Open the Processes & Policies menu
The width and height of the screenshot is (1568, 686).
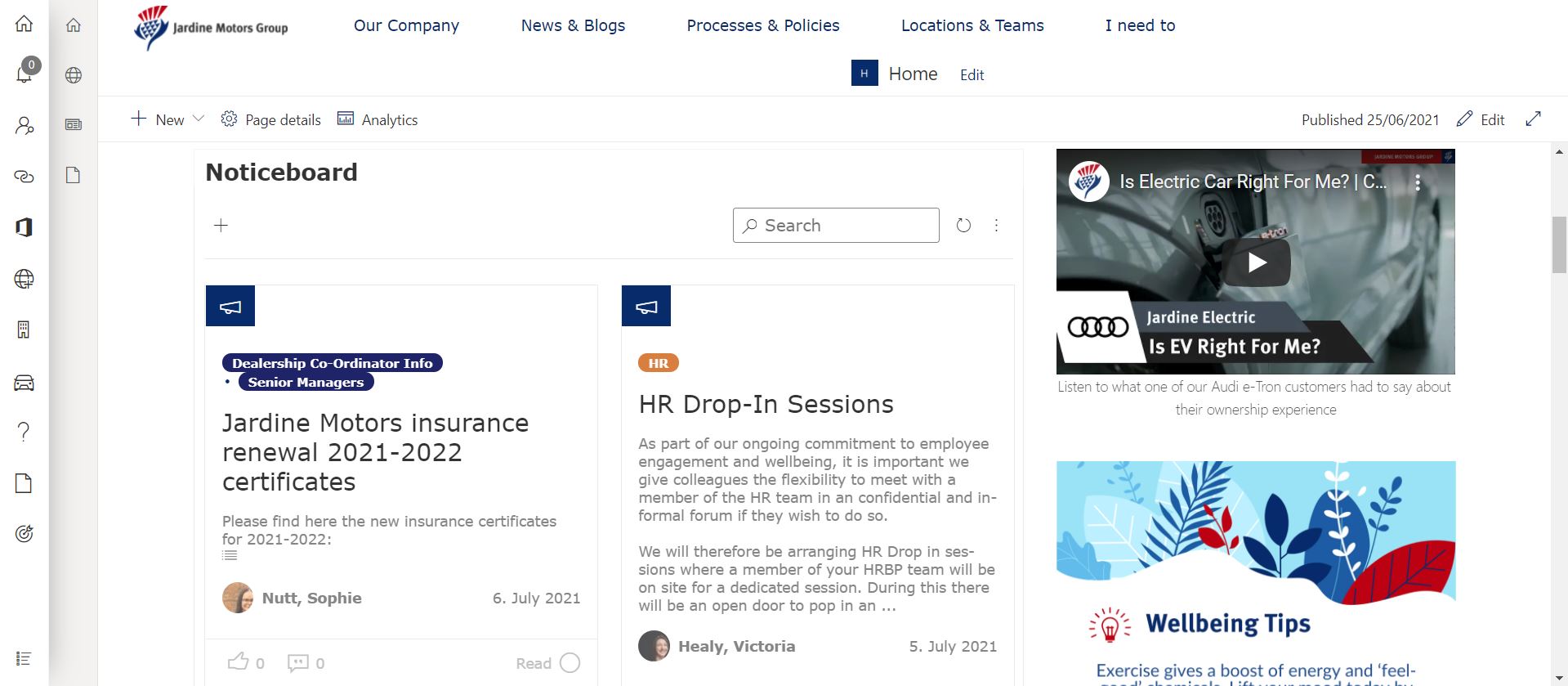(763, 25)
